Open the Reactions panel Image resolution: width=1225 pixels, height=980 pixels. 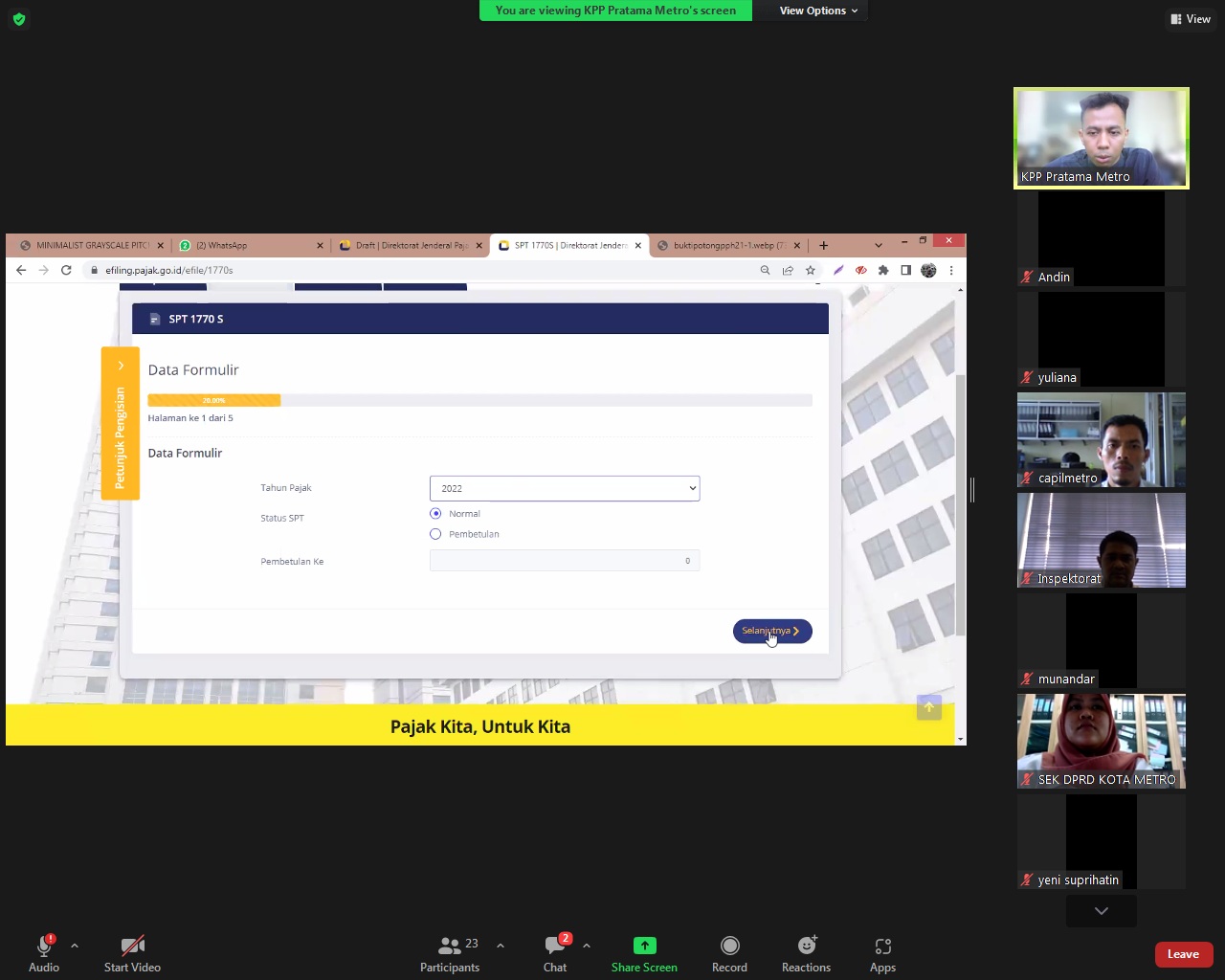[x=806, y=946]
